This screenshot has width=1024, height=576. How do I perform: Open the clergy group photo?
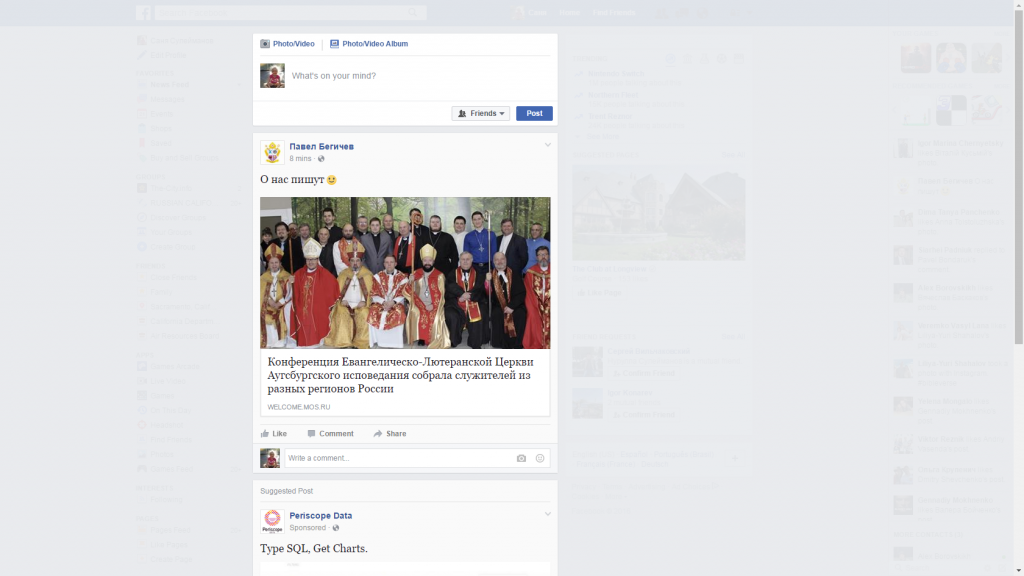click(405, 272)
